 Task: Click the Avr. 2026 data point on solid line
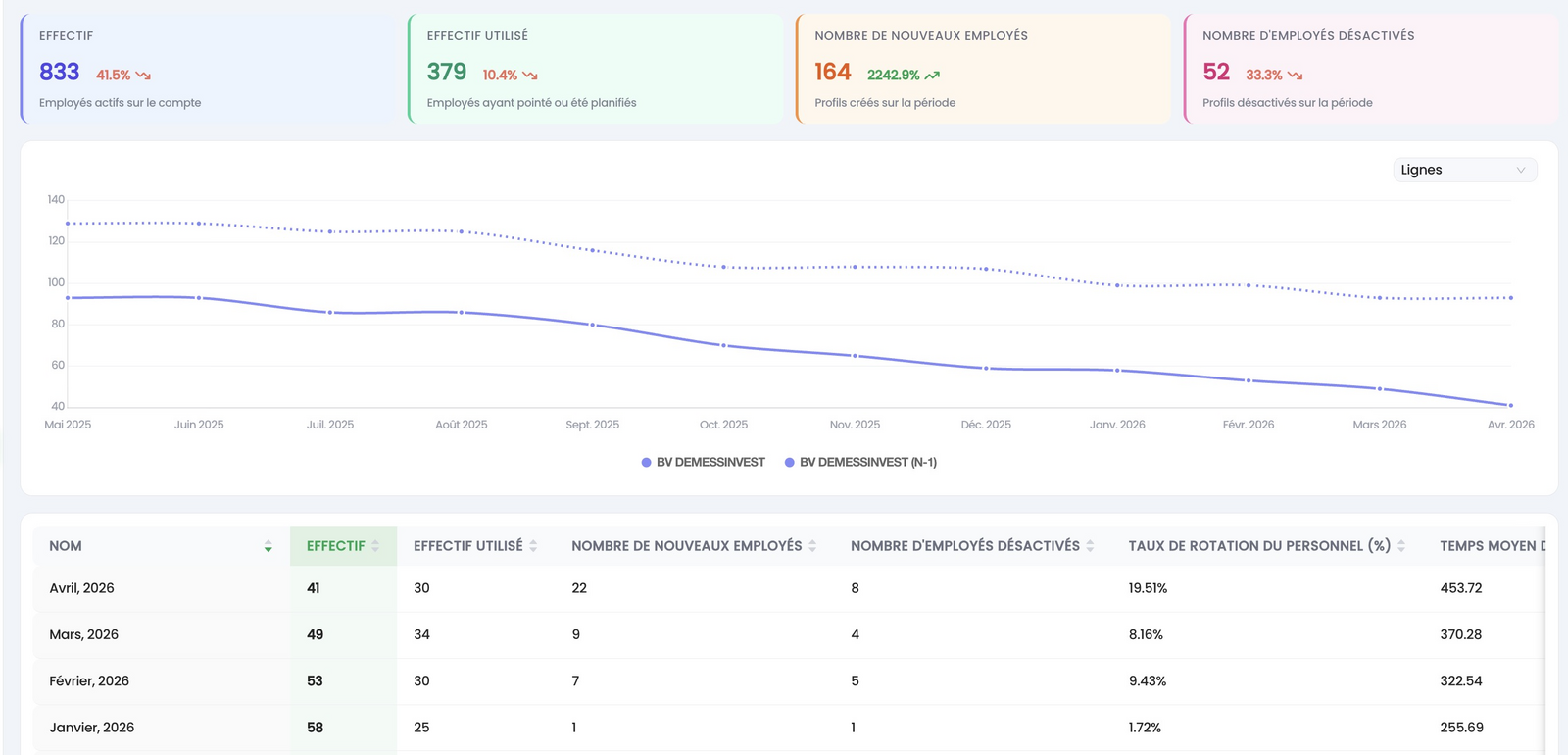(1510, 405)
